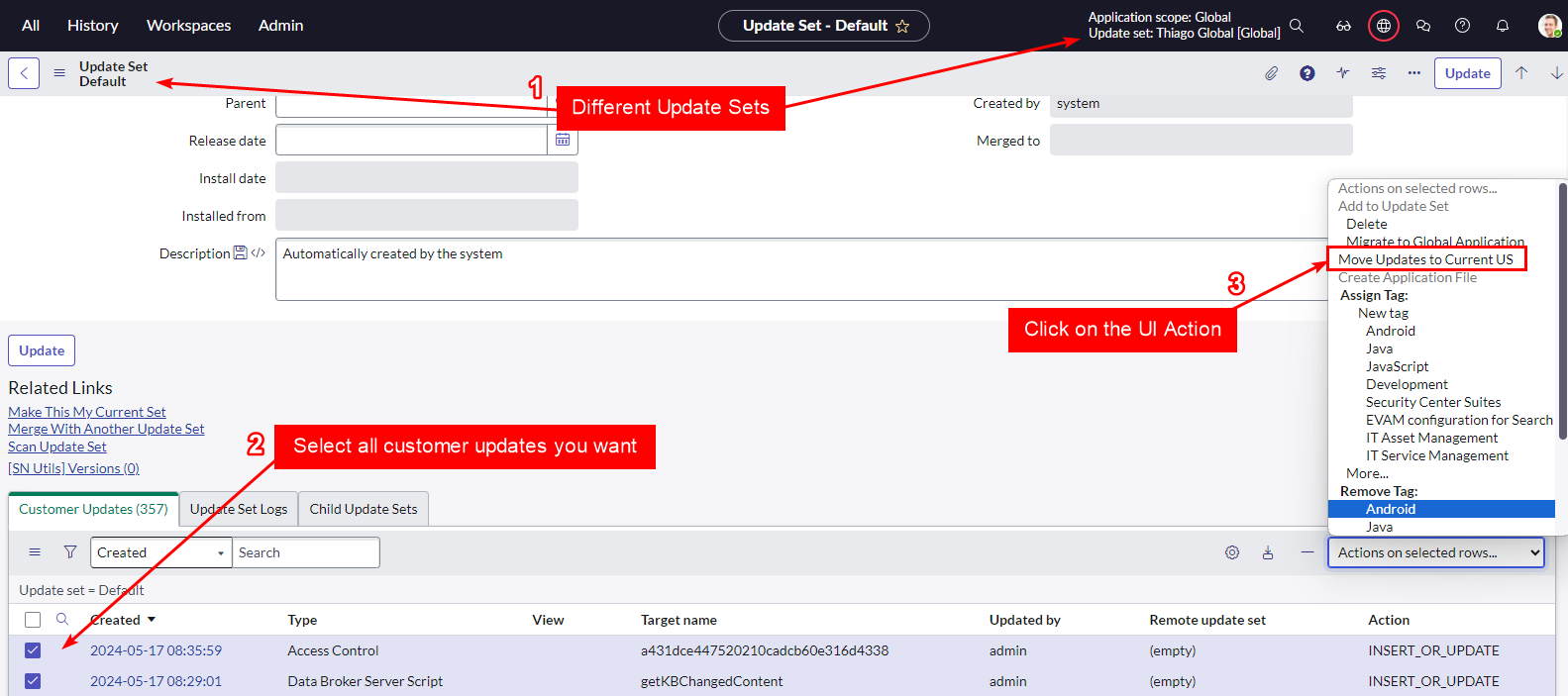Click the list filter funnel icon
1568x696 pixels.
(70, 552)
